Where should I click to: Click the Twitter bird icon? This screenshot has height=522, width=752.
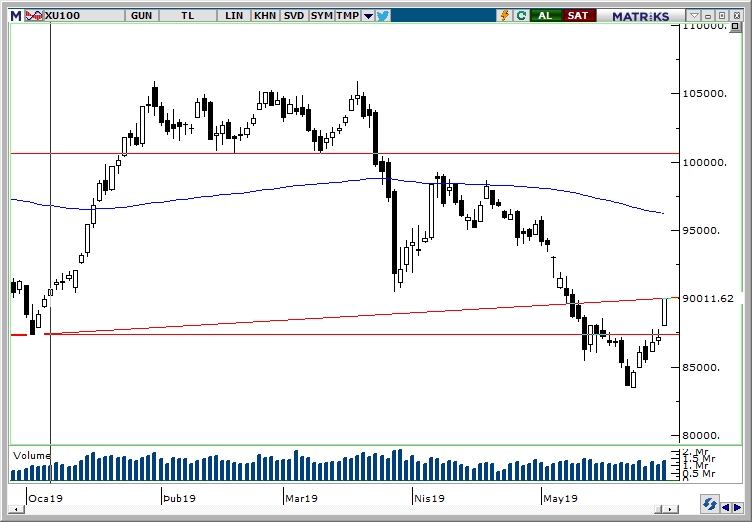click(x=383, y=16)
